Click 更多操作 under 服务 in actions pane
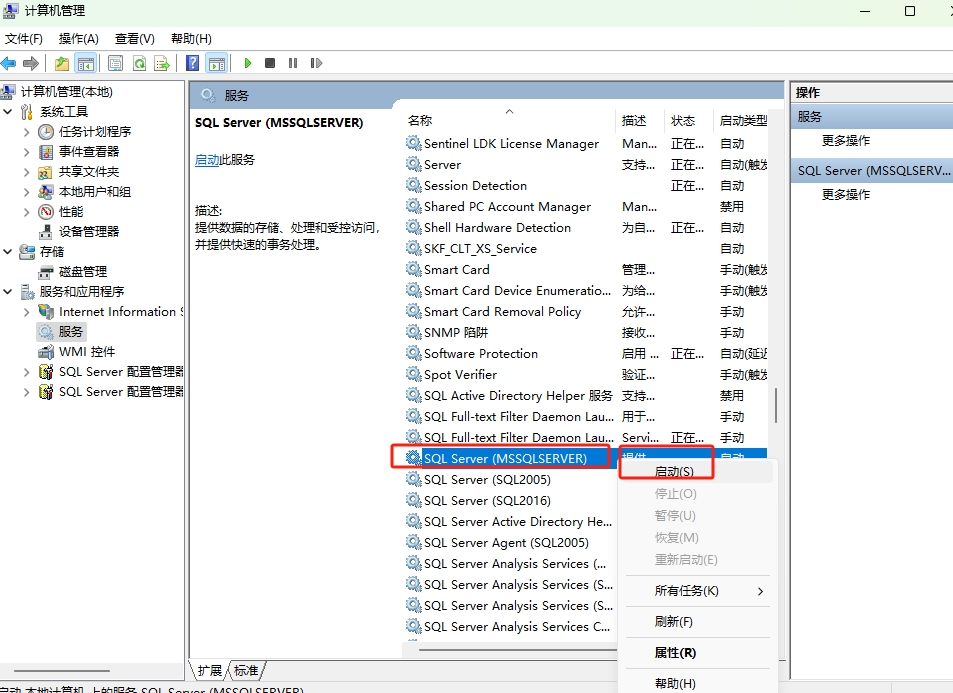Image resolution: width=953 pixels, height=693 pixels. click(846, 141)
